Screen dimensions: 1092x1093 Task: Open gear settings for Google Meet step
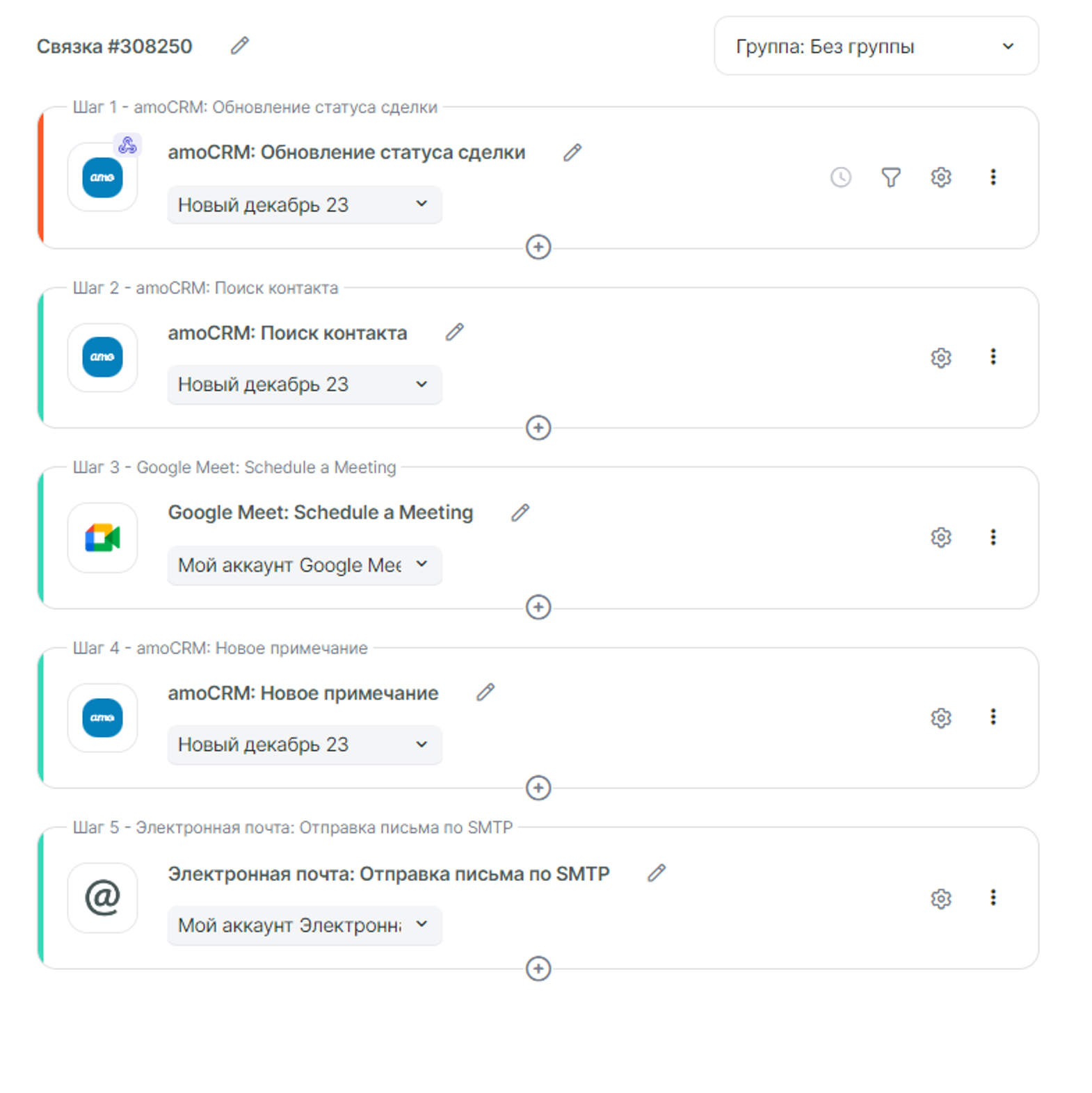[940, 537]
